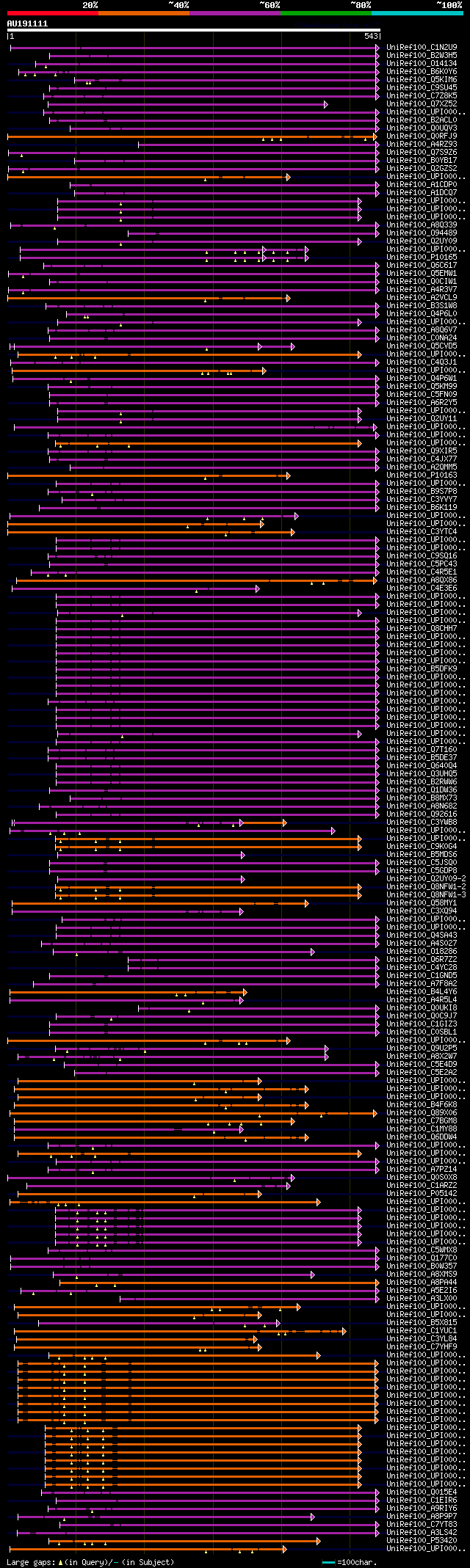
Task: Select label UniRef100_Q9U2P5
Action: pyautogui.click(x=422, y=1048)
